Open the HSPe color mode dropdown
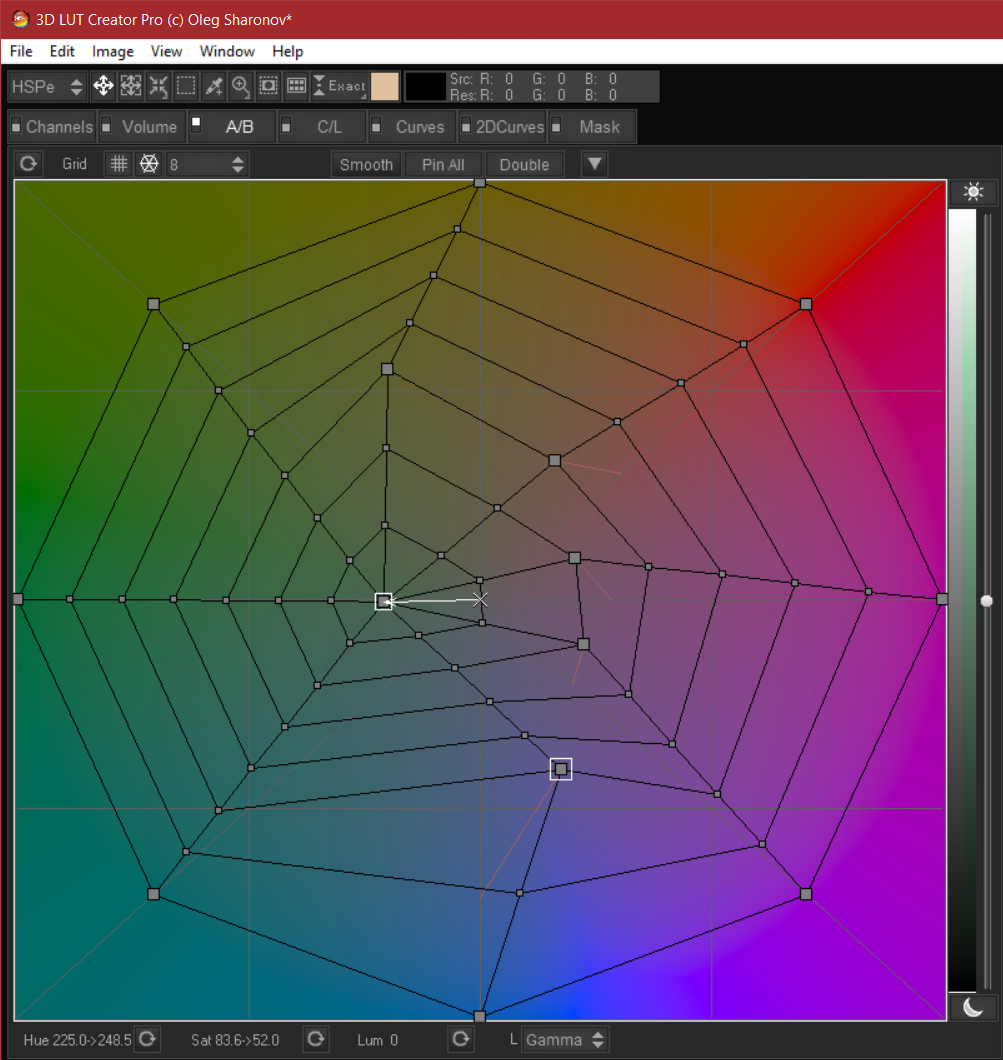This screenshot has width=1003, height=1060. pos(45,86)
